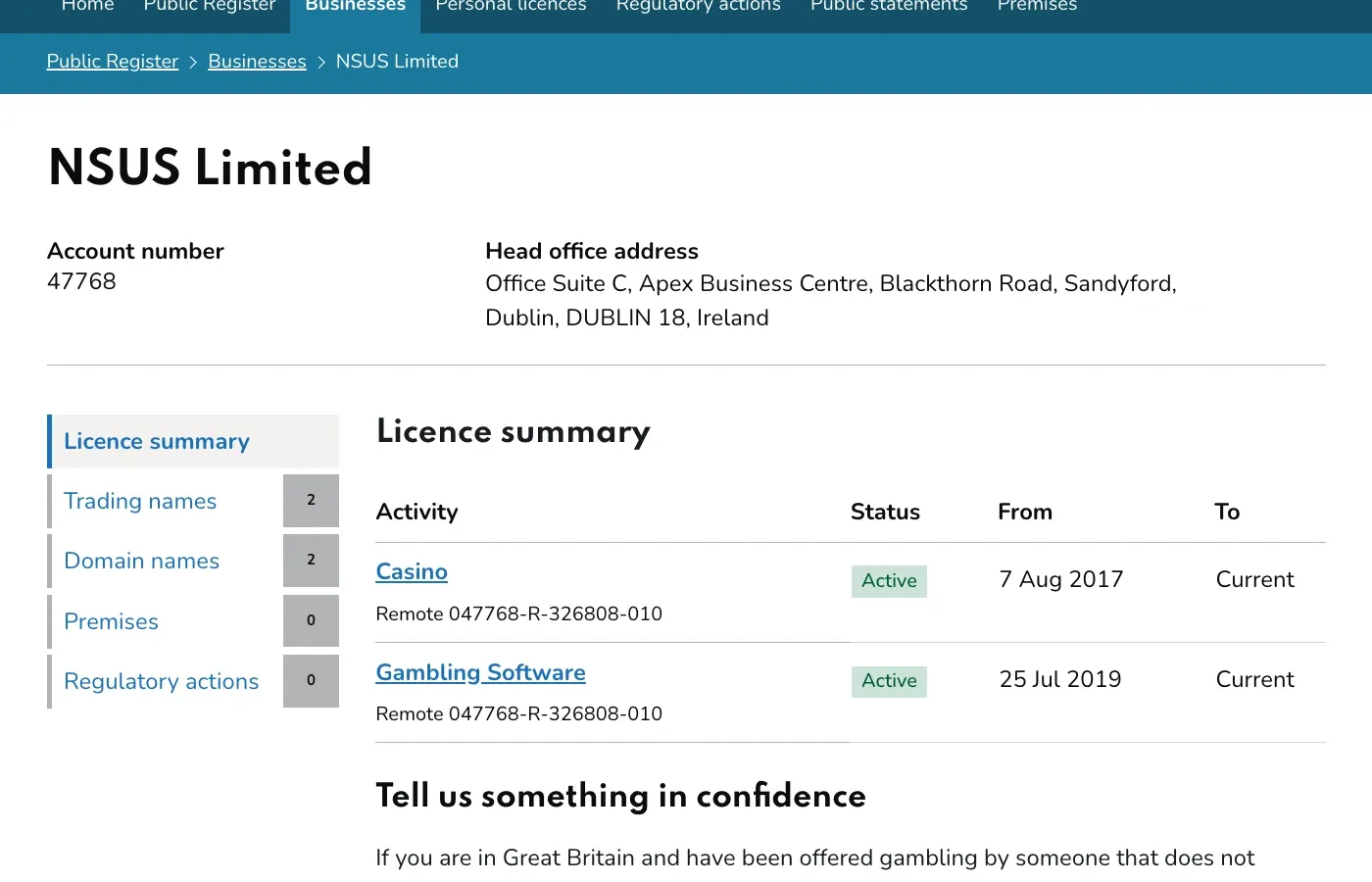Click the Dublin, DUBLIN 18, Ireland line
Image resolution: width=1372 pixels, height=882 pixels.
(x=627, y=318)
